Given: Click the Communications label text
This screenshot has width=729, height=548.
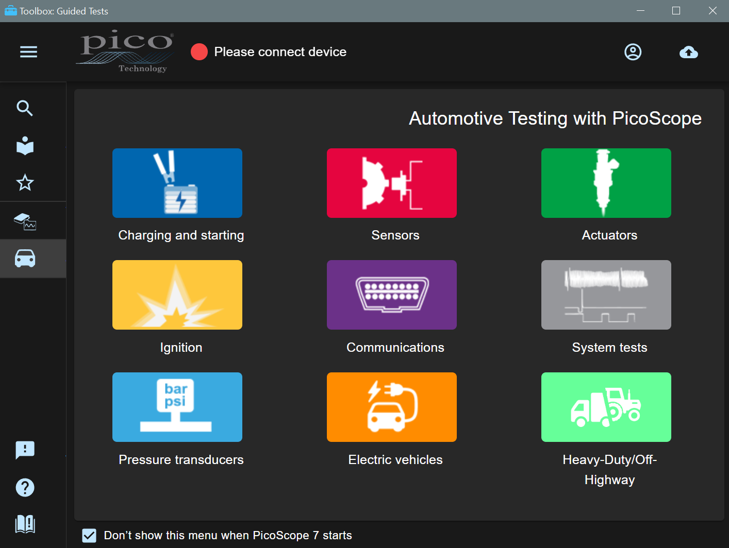Looking at the screenshot, I should (395, 348).
